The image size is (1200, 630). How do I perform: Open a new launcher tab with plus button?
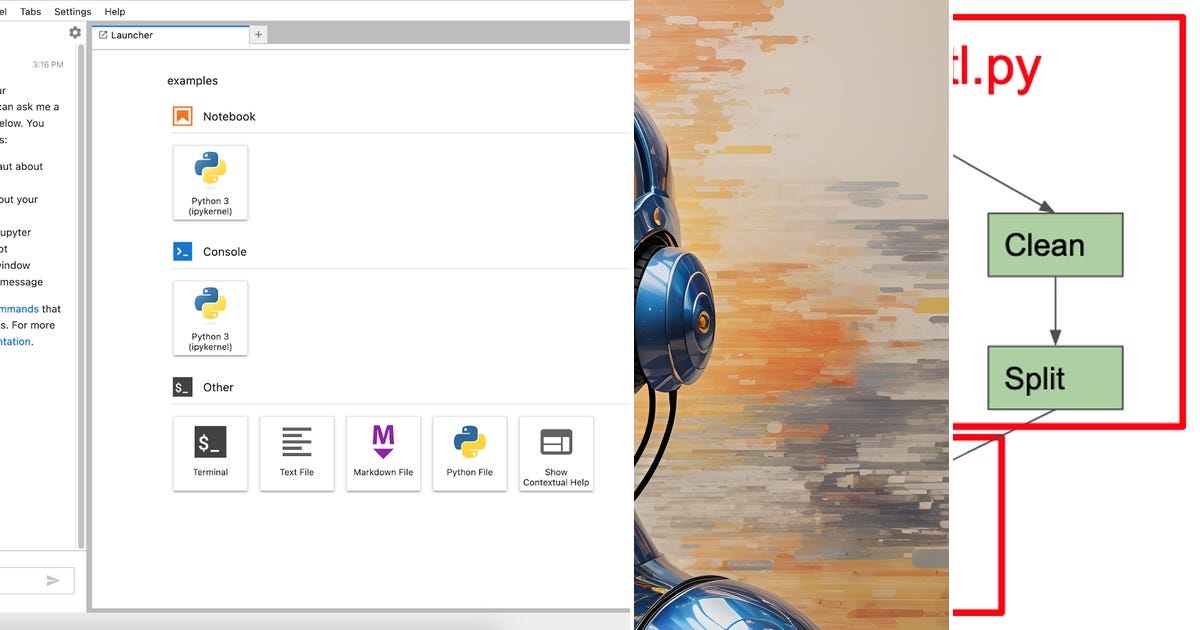259,35
